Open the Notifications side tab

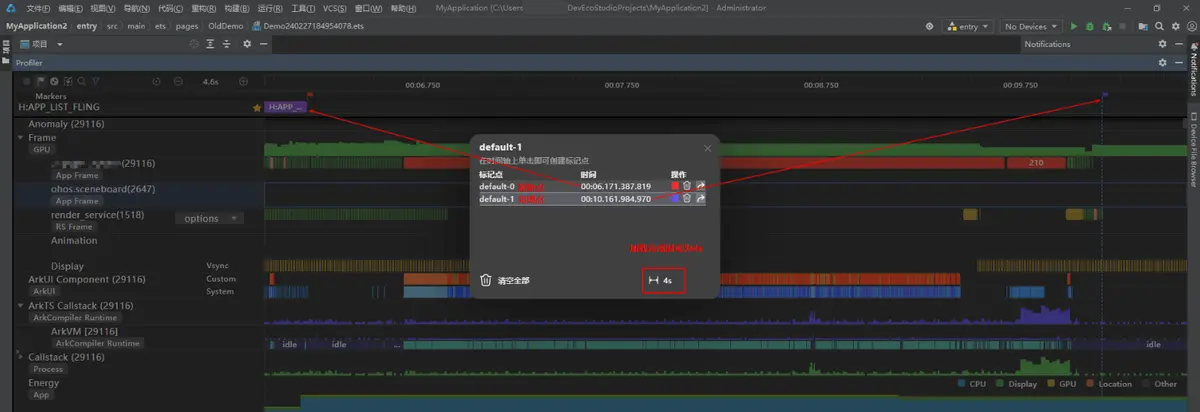click(1193, 75)
